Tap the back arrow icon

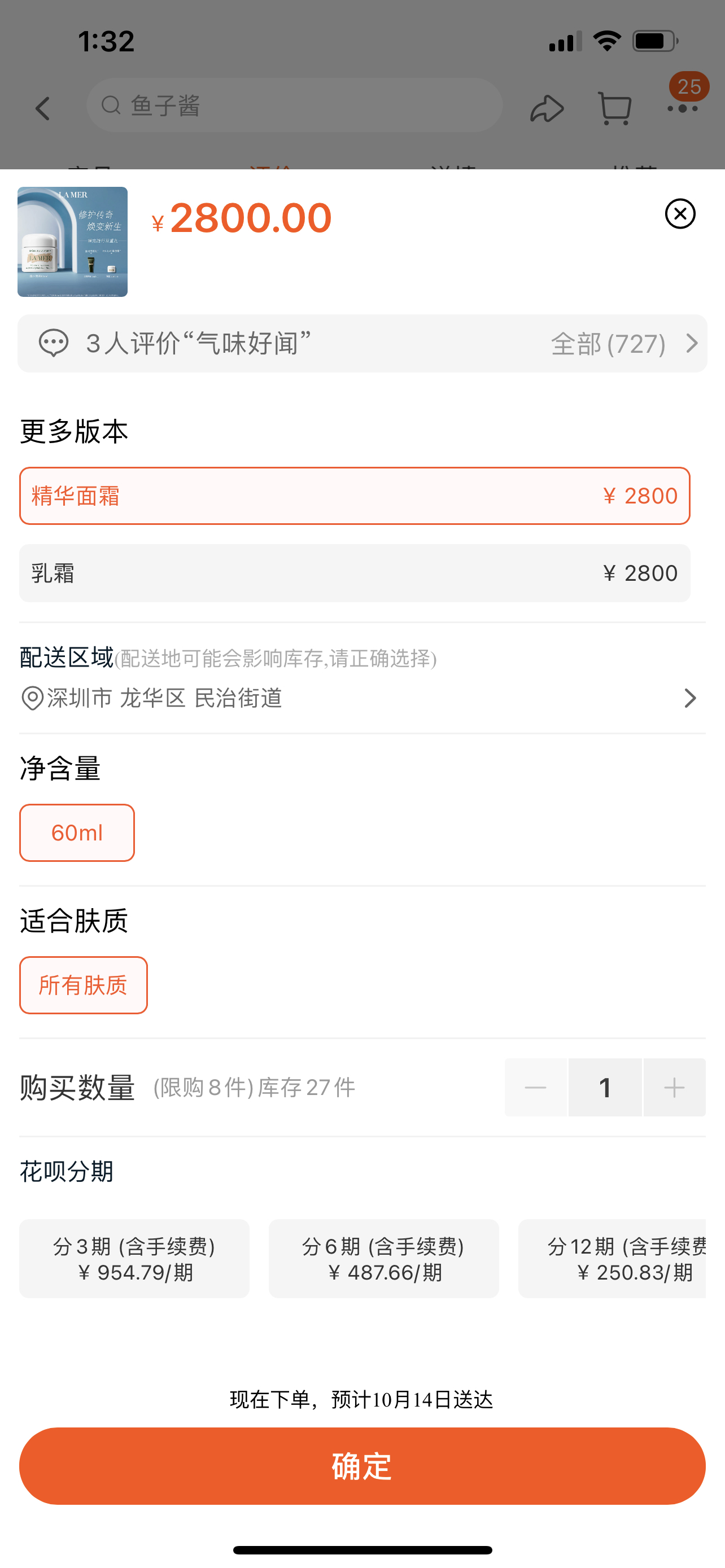point(42,108)
